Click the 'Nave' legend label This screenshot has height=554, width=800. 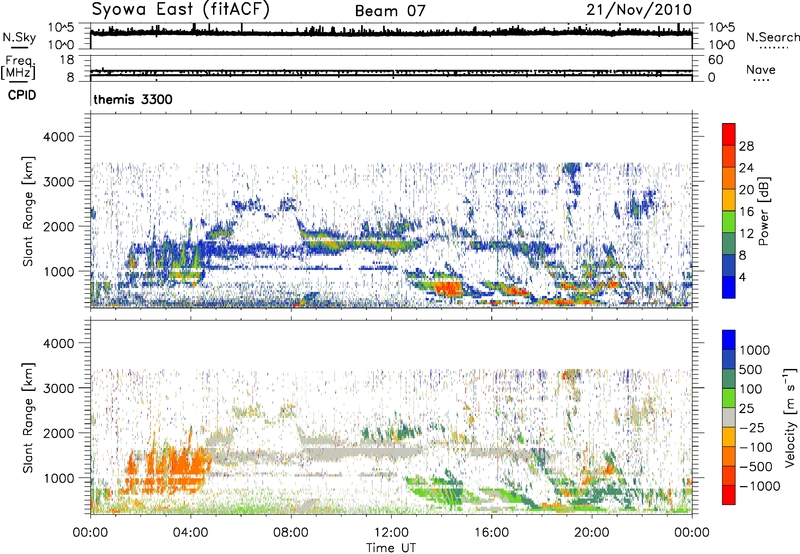761,69
